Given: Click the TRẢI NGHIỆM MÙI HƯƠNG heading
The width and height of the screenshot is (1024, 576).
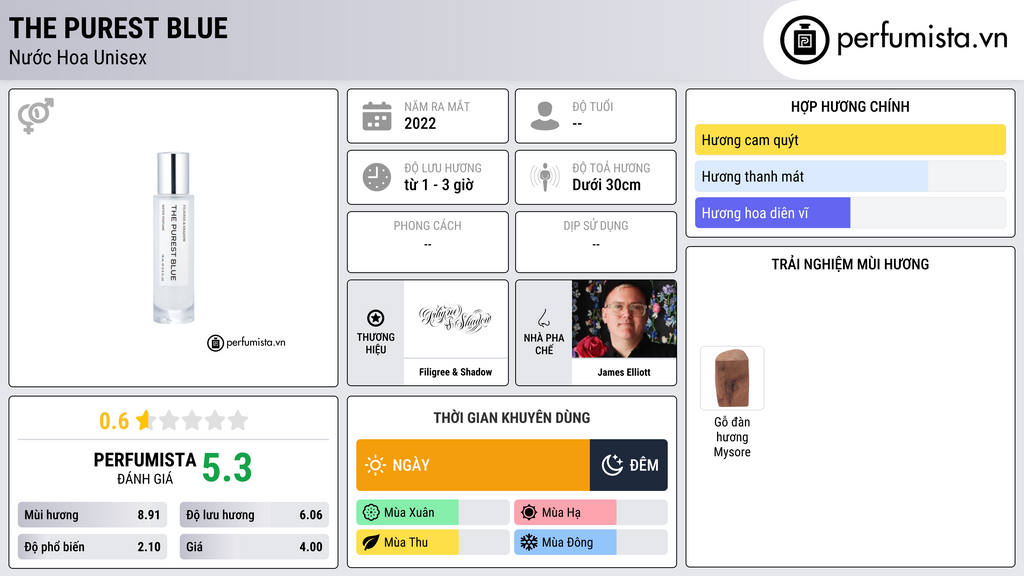Looking at the screenshot, I should point(850,264).
